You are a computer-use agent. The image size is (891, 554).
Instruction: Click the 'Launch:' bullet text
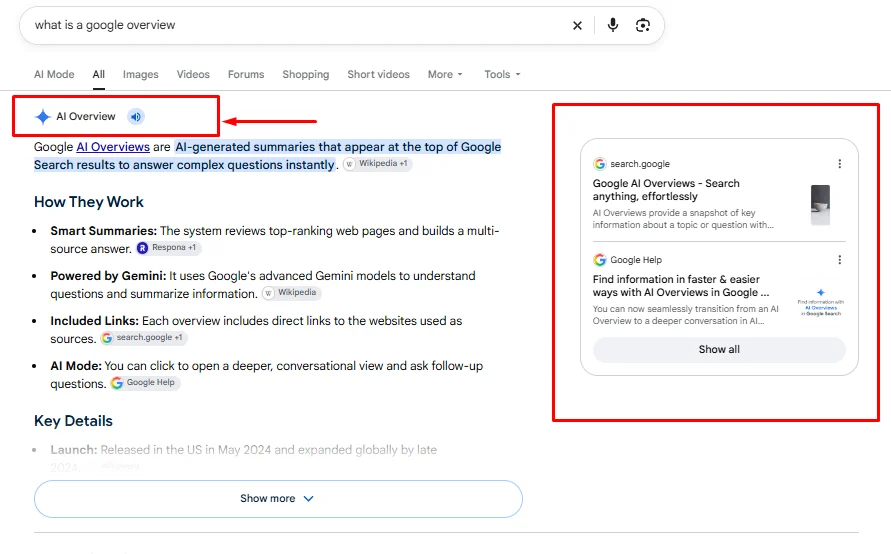(74, 450)
